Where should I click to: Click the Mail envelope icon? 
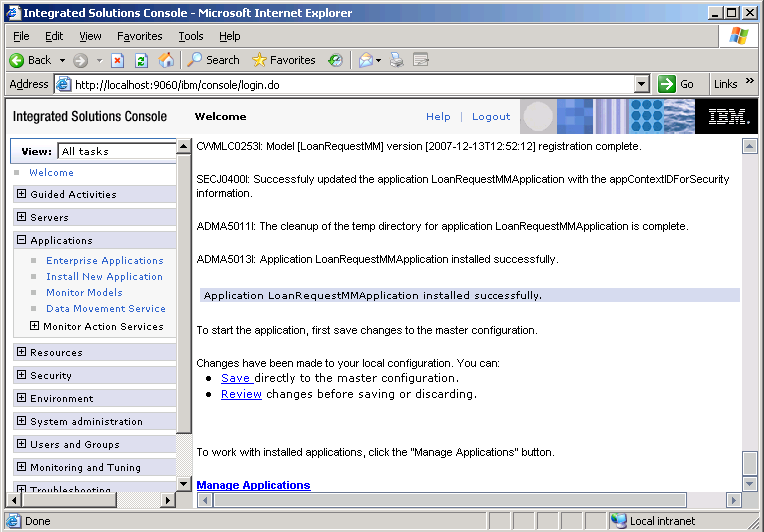(366, 60)
